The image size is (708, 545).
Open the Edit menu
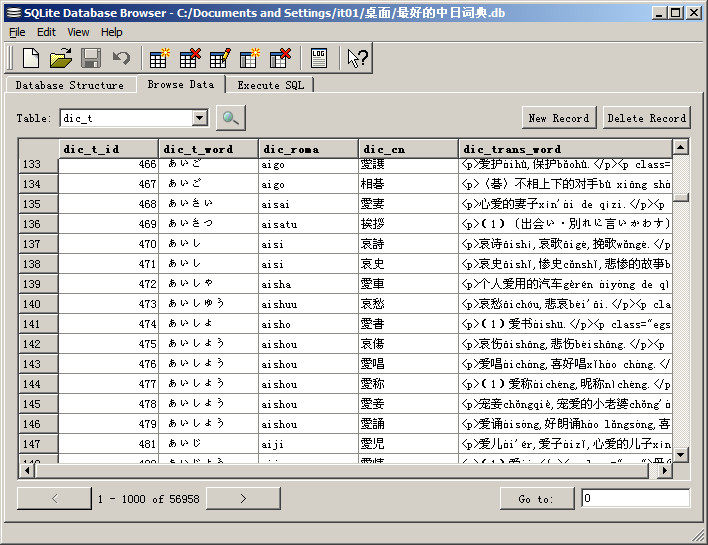pos(46,33)
